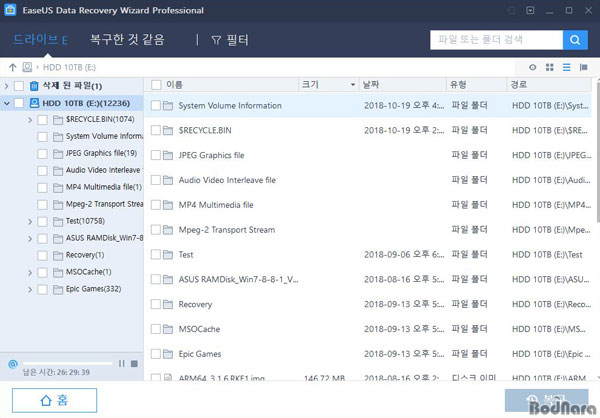Click the HDD 10TB drive icon in tree
The width and height of the screenshot is (600, 418).
click(x=34, y=103)
